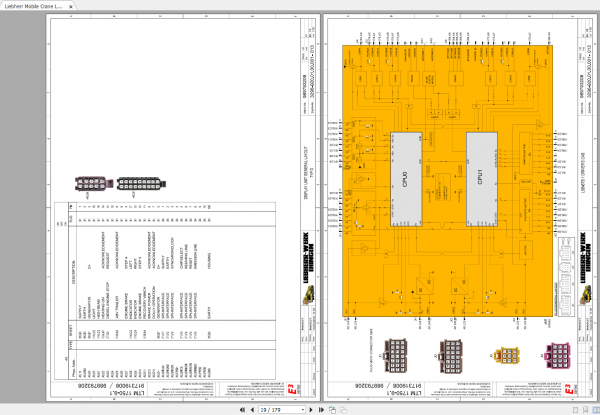
Task: Switch to single page view layout
Action: (x=576, y=410)
